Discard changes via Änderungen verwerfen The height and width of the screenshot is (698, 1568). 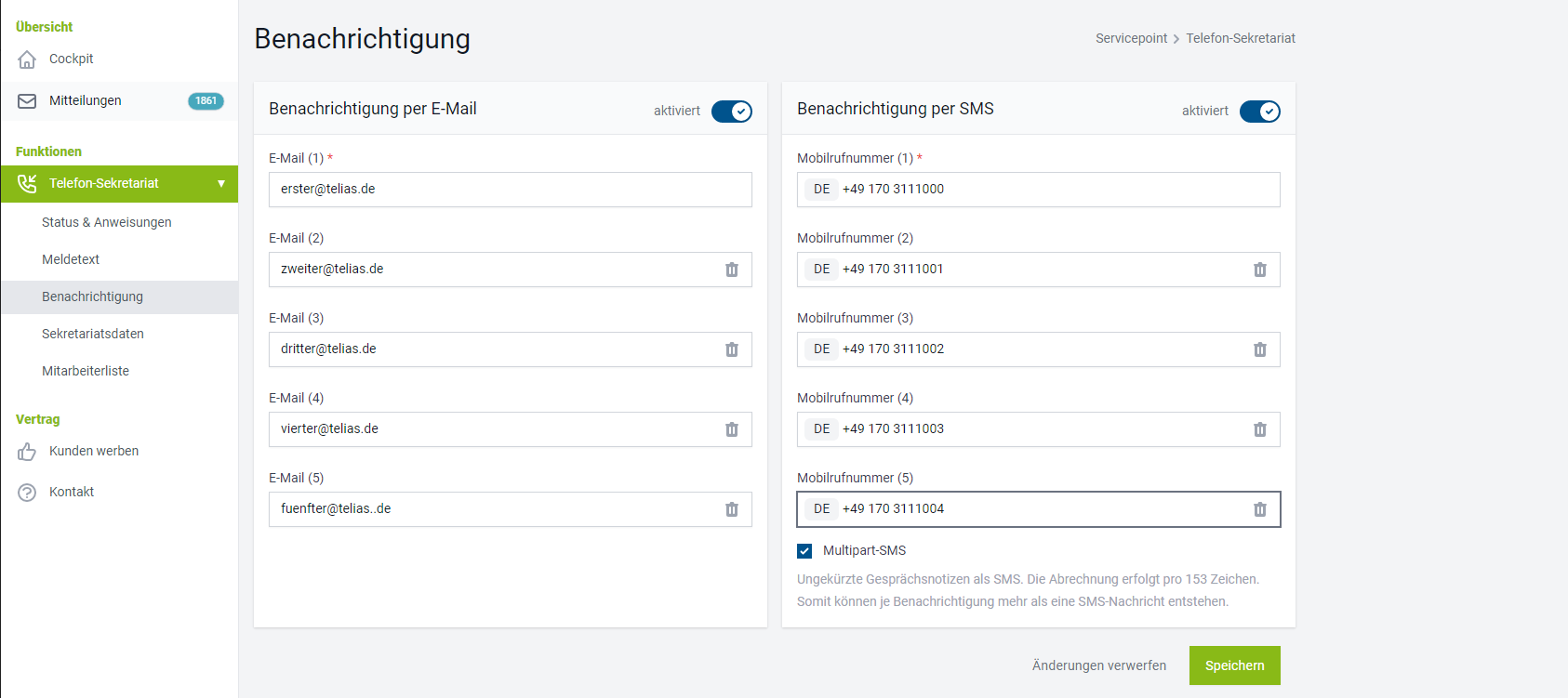tap(1098, 665)
